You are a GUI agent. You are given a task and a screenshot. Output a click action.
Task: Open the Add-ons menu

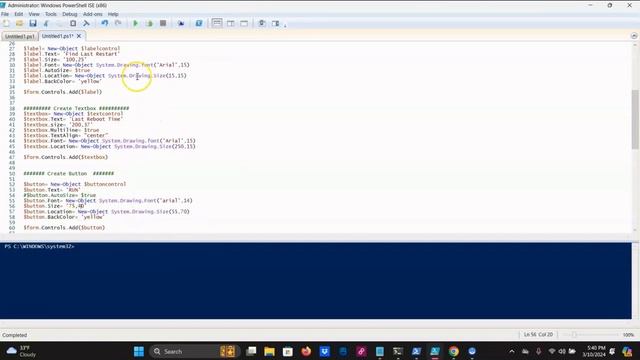coord(93,14)
